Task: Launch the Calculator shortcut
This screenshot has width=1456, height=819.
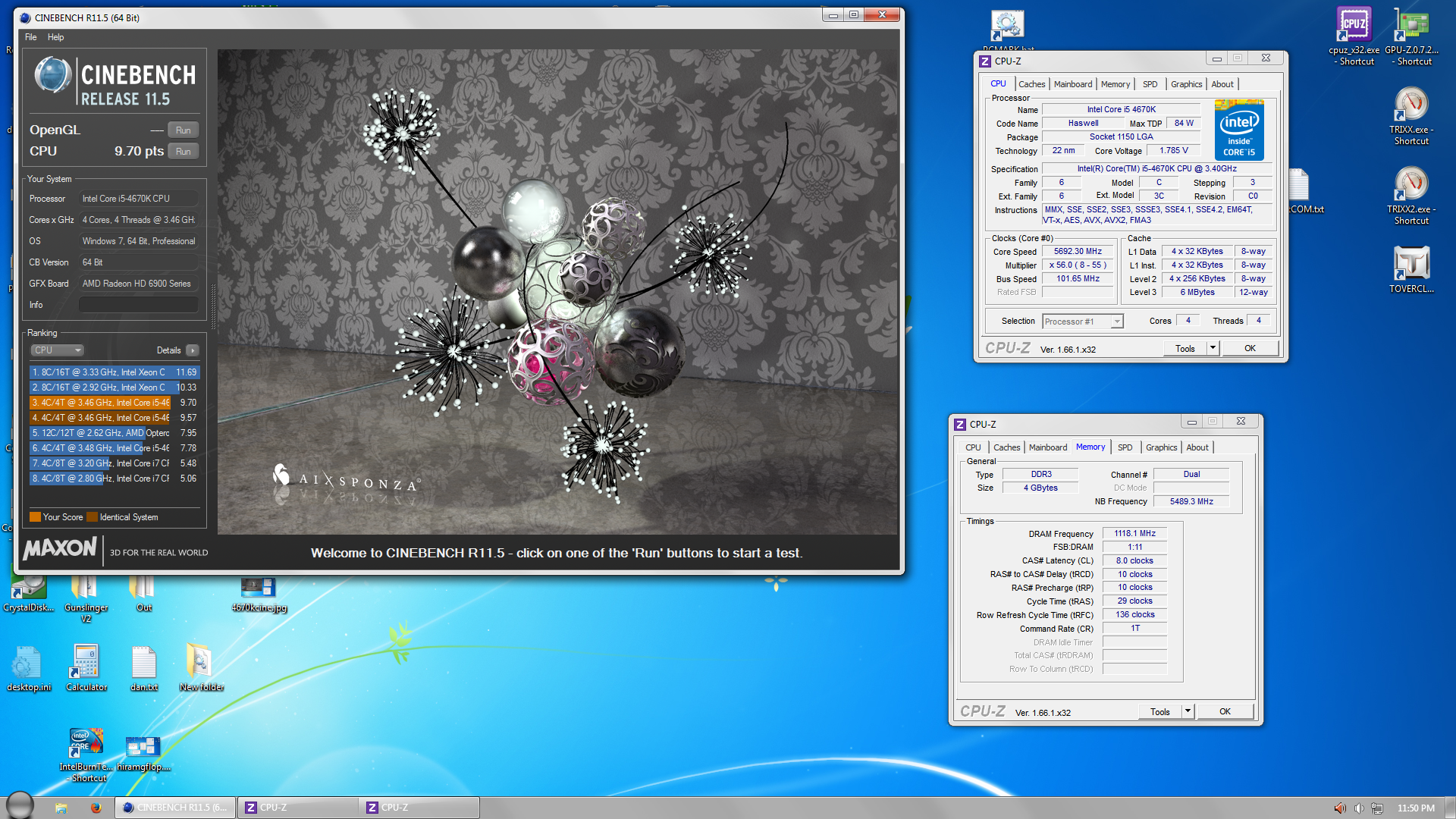Action: (x=86, y=662)
